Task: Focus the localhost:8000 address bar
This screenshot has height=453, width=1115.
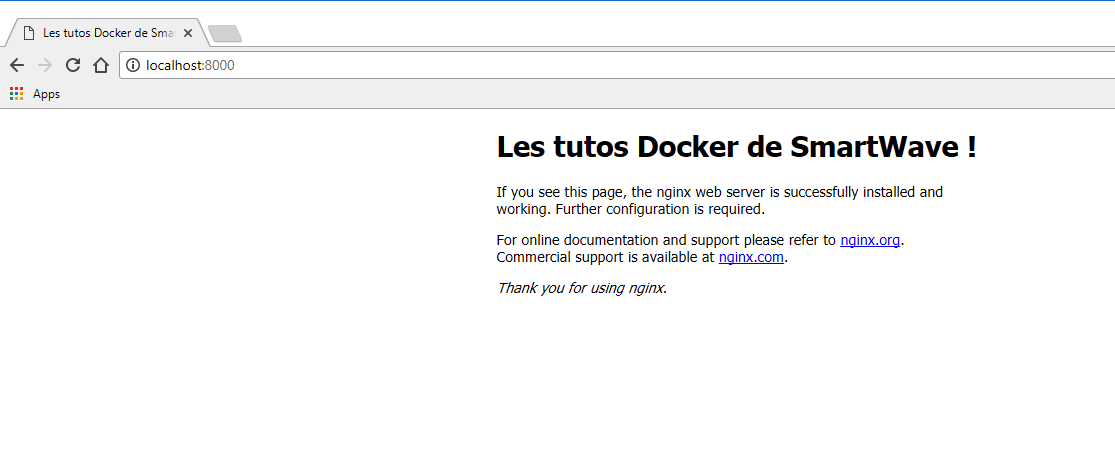Action: click(617, 65)
